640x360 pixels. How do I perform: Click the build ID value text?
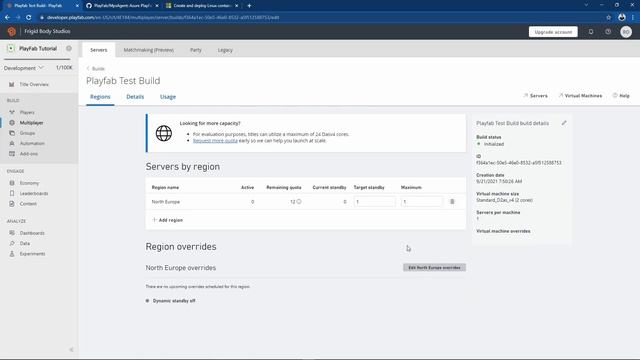[519, 162]
